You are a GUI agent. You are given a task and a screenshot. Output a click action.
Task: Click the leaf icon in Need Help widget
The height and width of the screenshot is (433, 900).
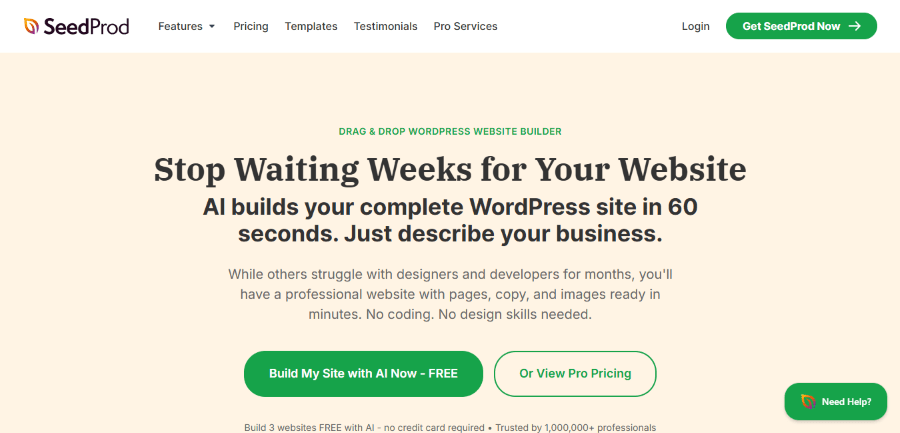coord(809,401)
